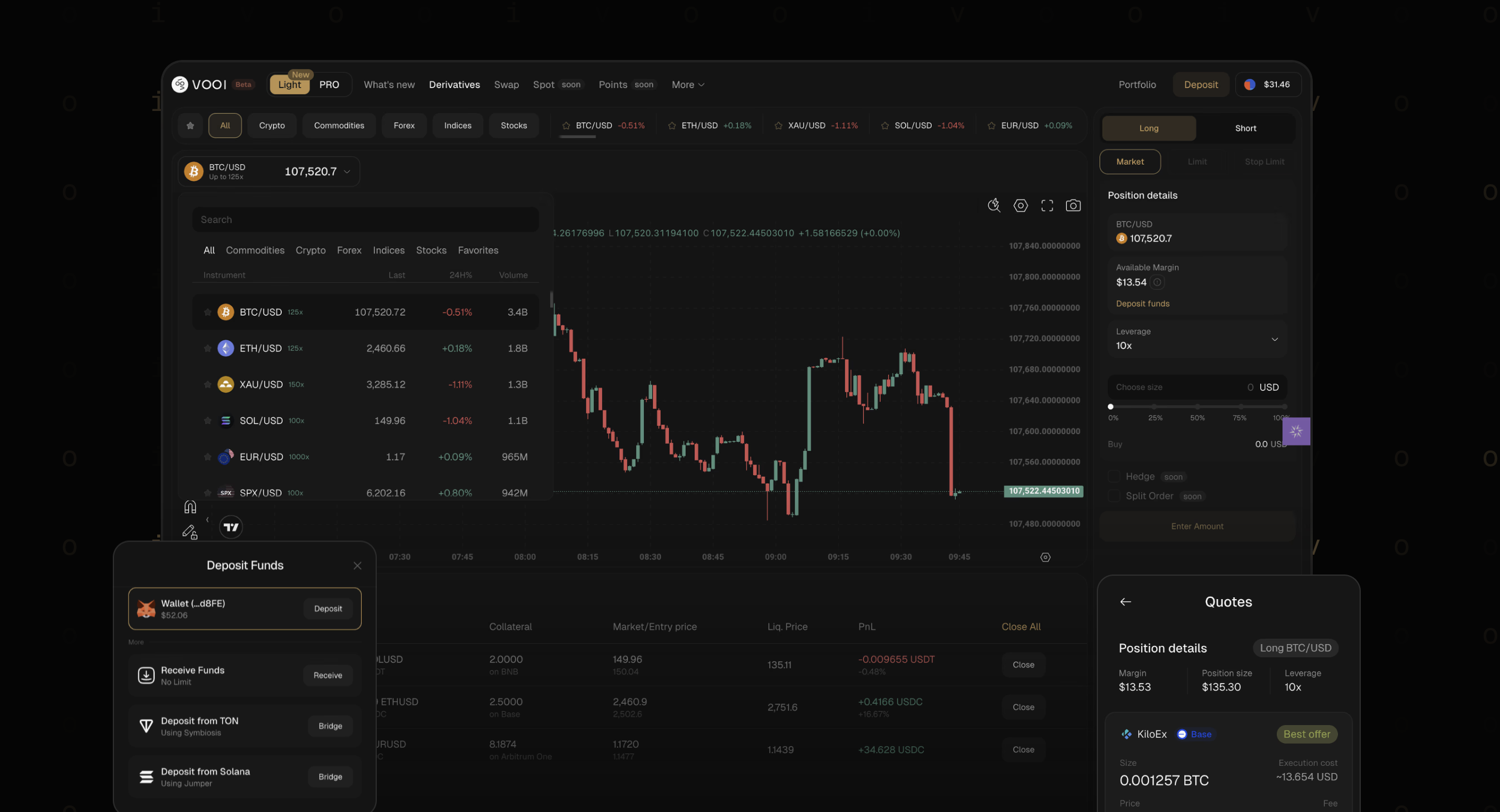Click the pencil lock drawing tool
Screen dimensions: 1500x812
[x=190, y=532]
